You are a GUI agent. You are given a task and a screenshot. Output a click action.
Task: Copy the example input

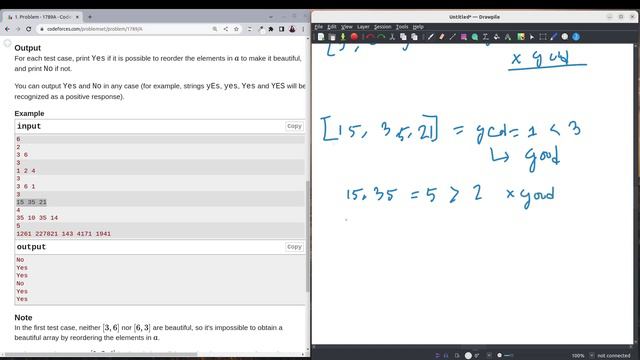click(x=294, y=126)
